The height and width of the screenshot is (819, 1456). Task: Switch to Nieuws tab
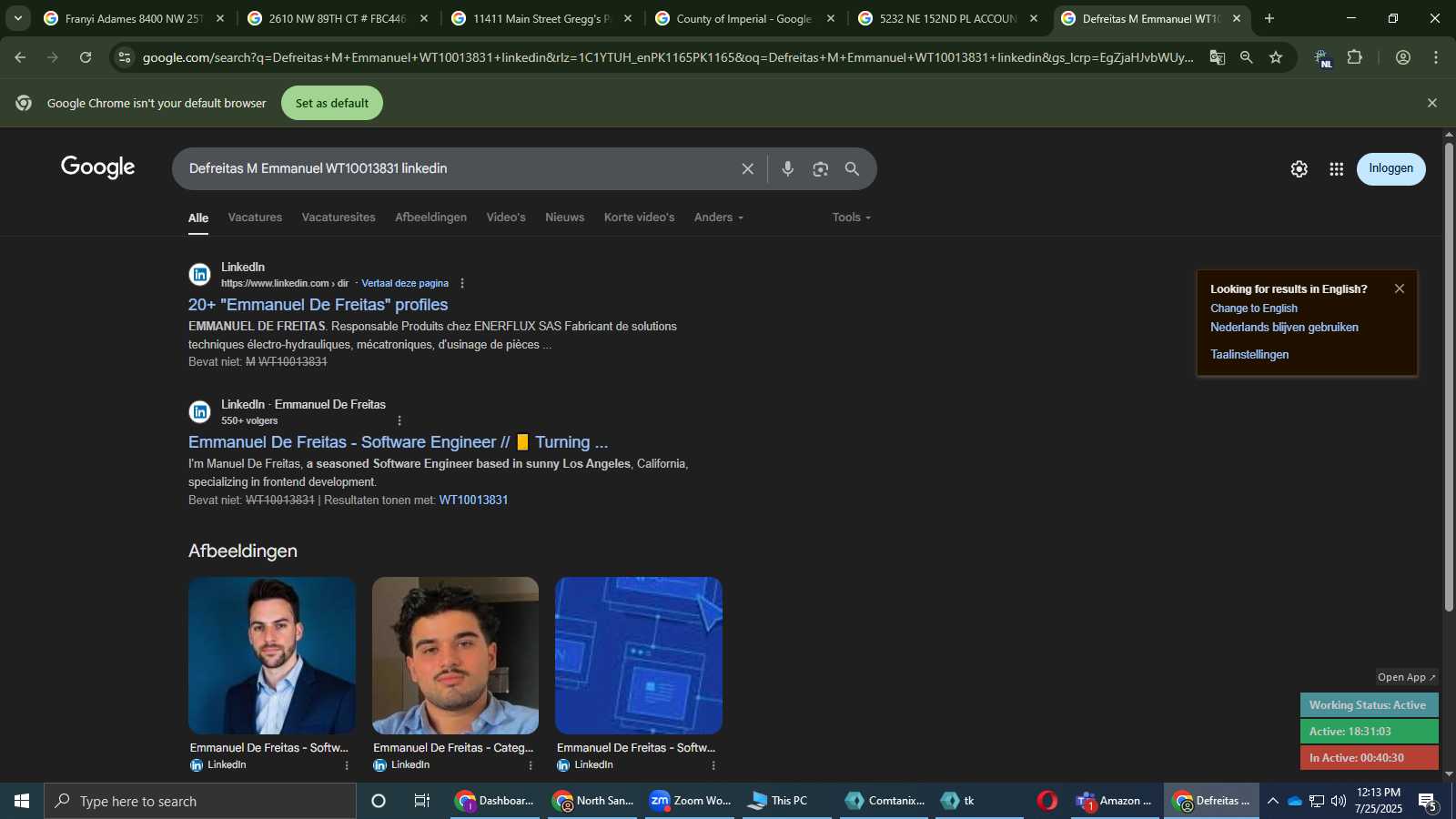[x=565, y=217]
